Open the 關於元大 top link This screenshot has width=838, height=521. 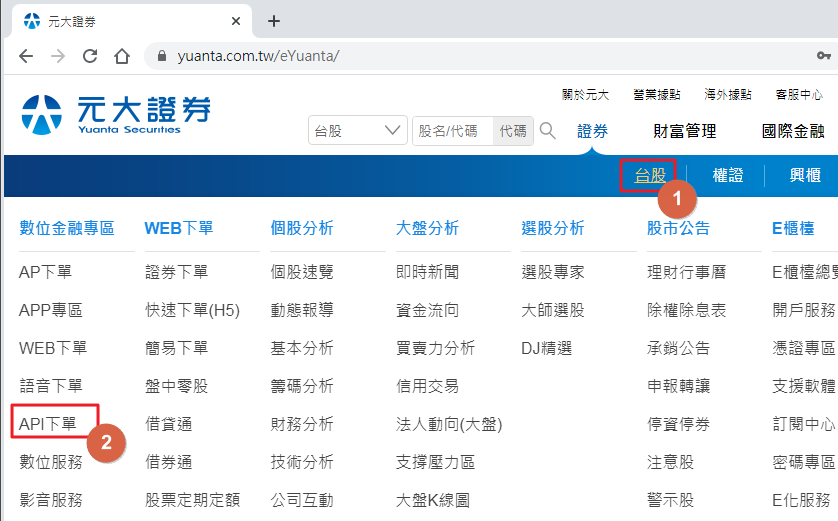tap(585, 95)
